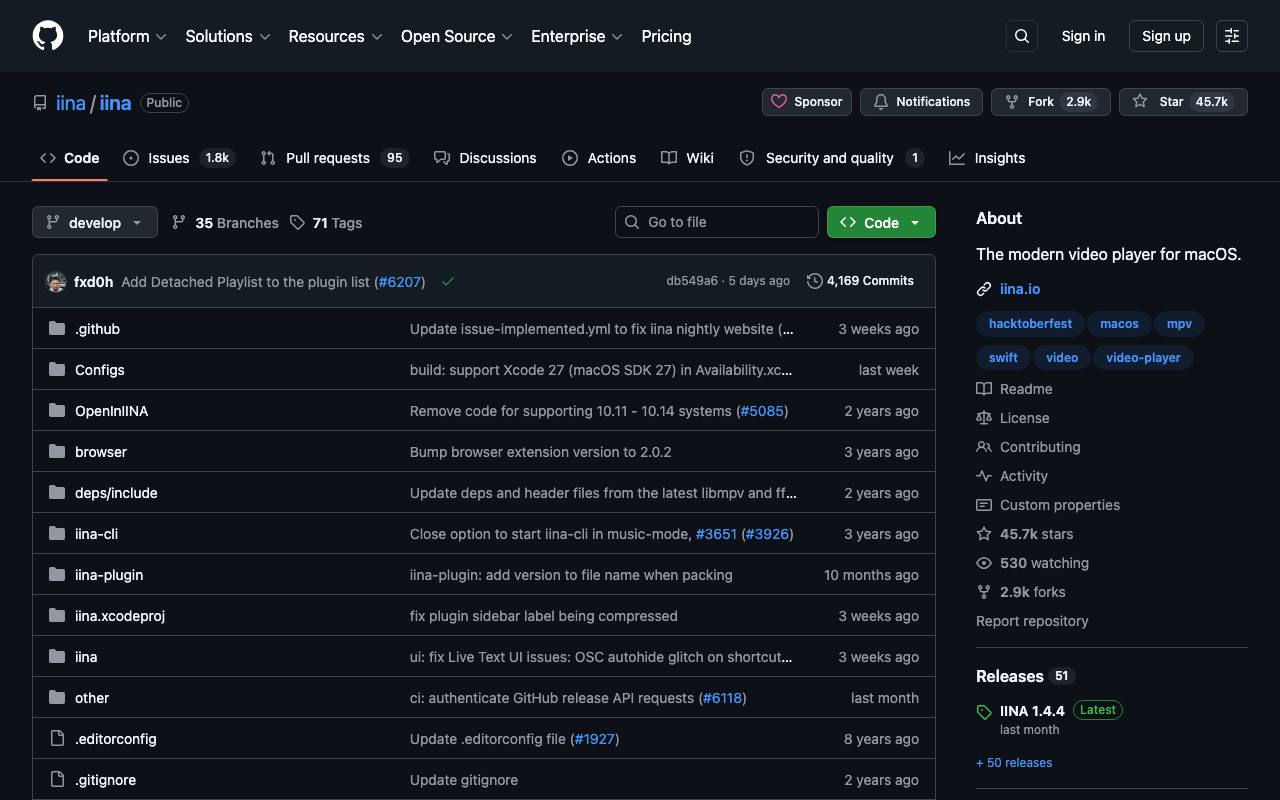
Task: Click the eye icon next to 530 watching
Action: (x=984, y=563)
